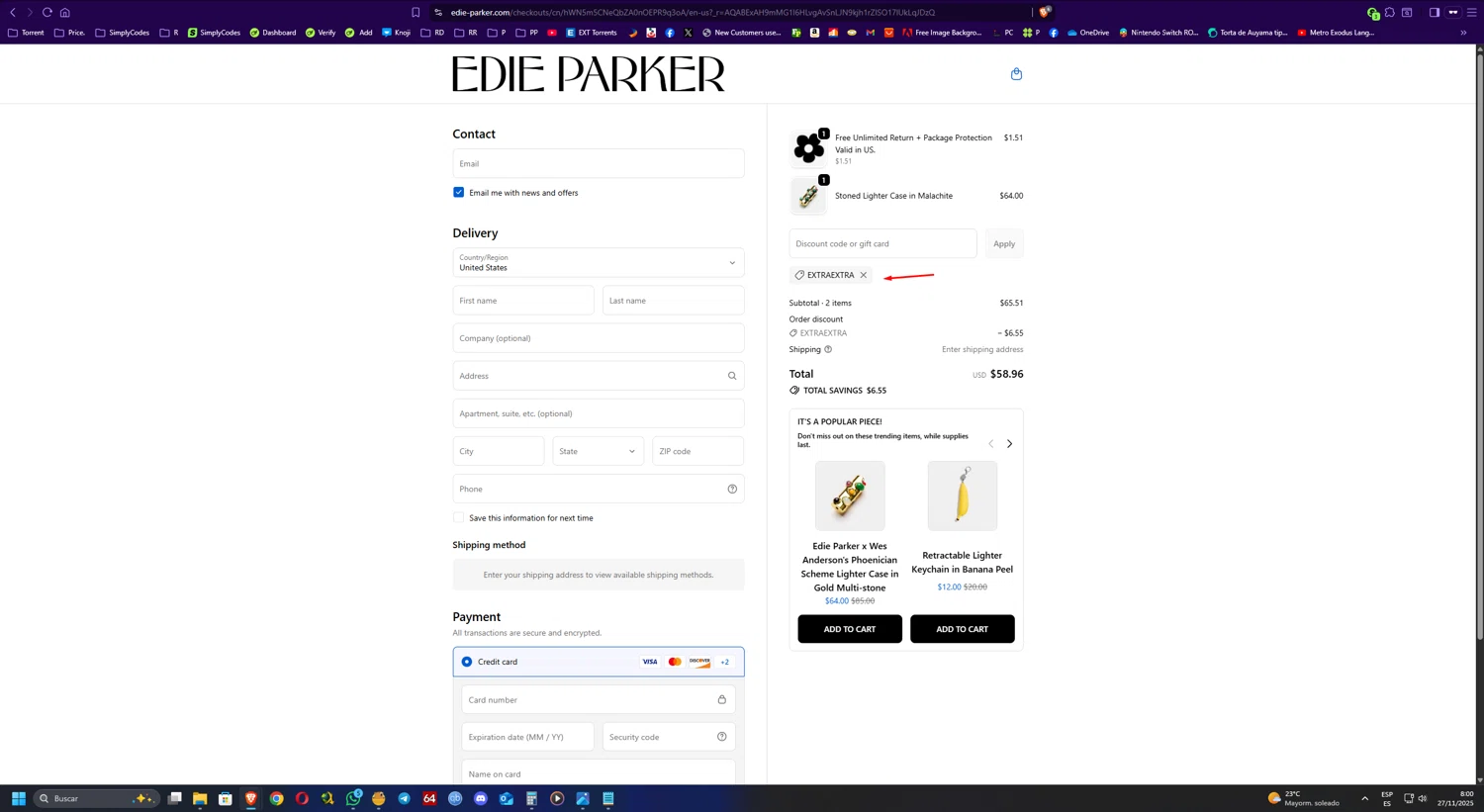
Task: Click the browser back arrow
Action: tap(13, 12)
